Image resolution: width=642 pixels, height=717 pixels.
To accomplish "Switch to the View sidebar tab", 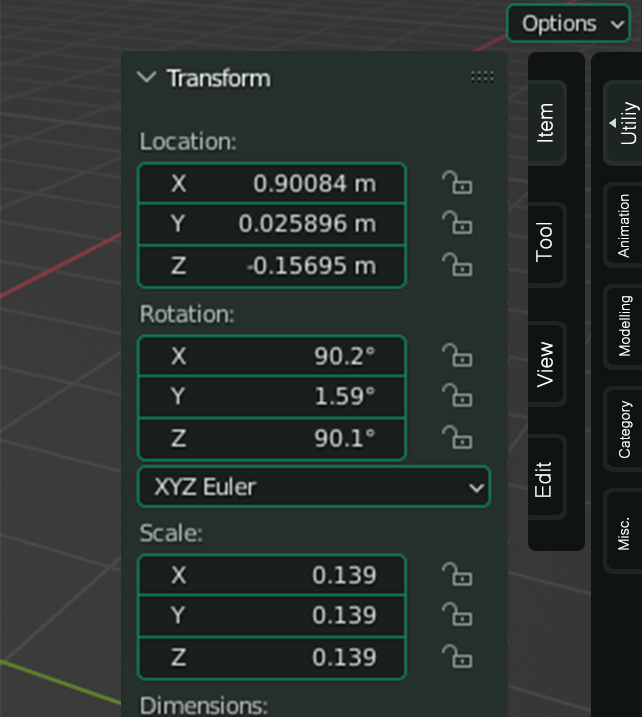I will point(546,364).
